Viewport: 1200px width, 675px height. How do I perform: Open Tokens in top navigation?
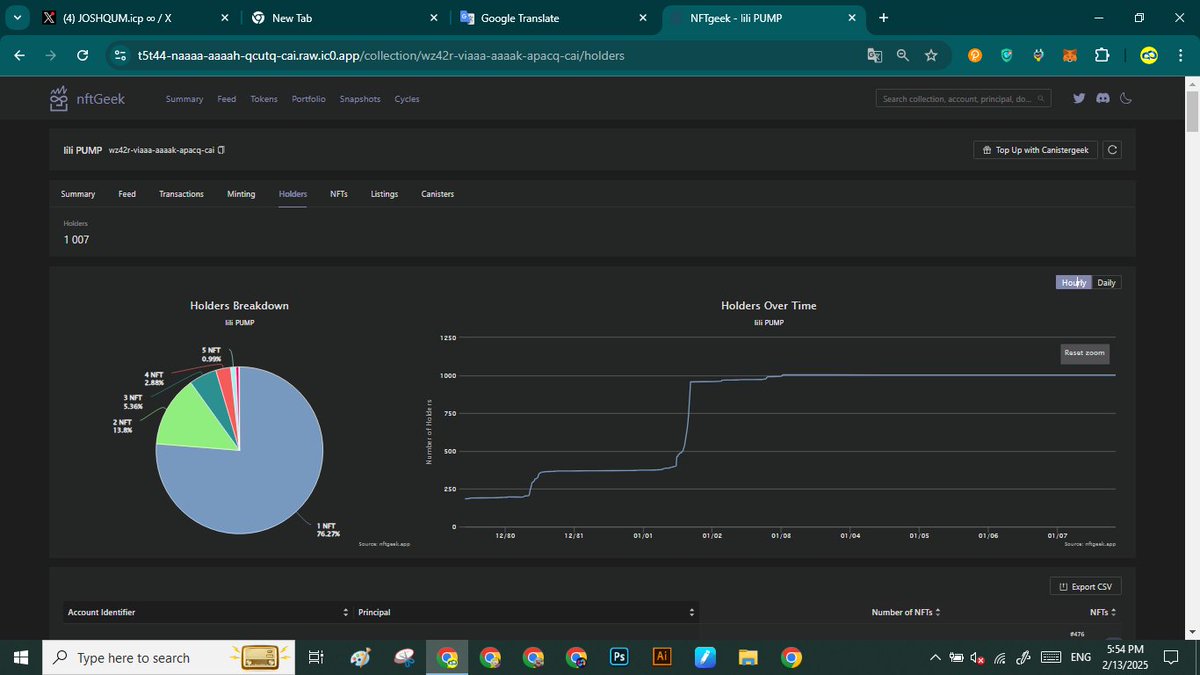(x=264, y=99)
